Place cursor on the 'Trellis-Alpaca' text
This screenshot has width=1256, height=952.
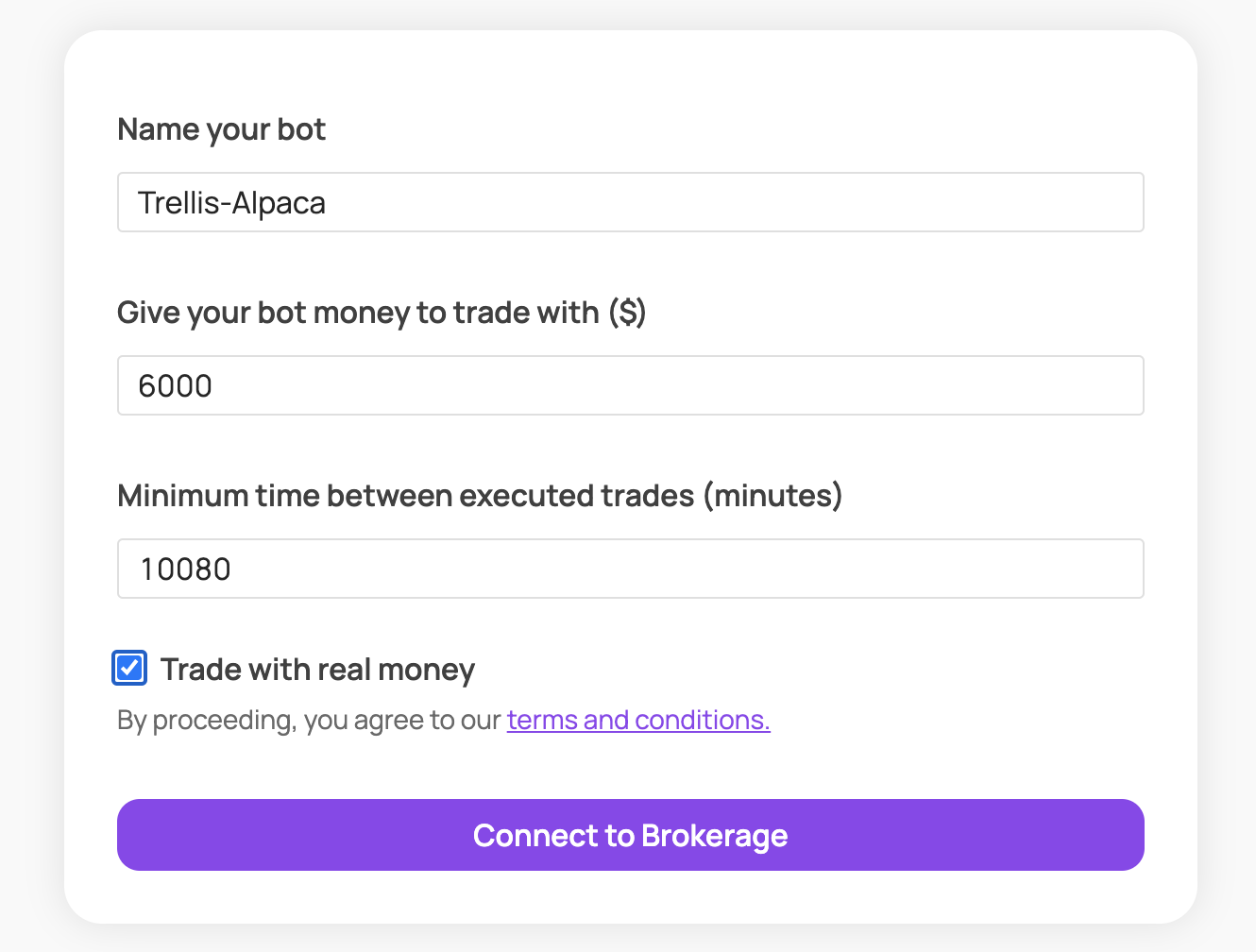tap(231, 203)
